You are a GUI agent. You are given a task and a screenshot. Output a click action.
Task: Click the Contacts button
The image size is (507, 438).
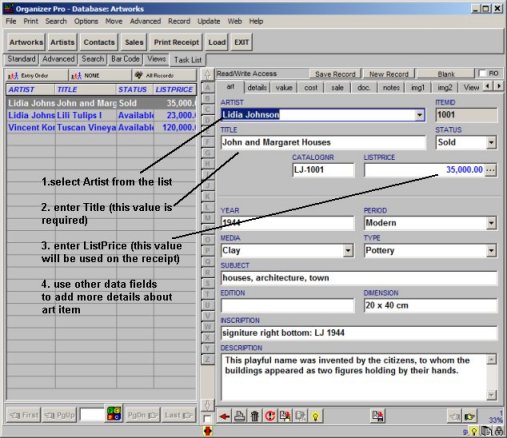(99, 42)
